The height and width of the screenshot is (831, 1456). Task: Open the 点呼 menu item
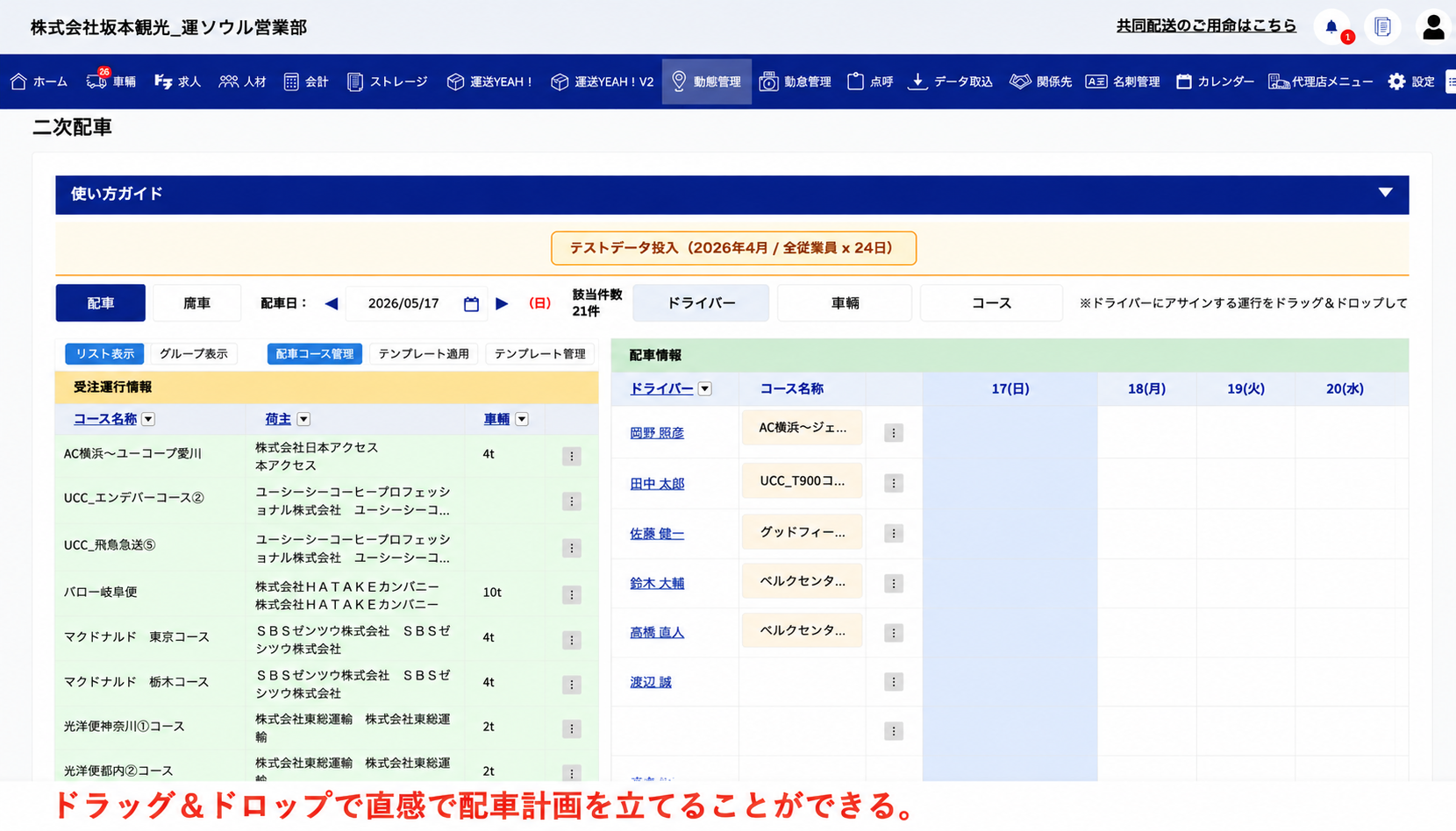coord(870,82)
